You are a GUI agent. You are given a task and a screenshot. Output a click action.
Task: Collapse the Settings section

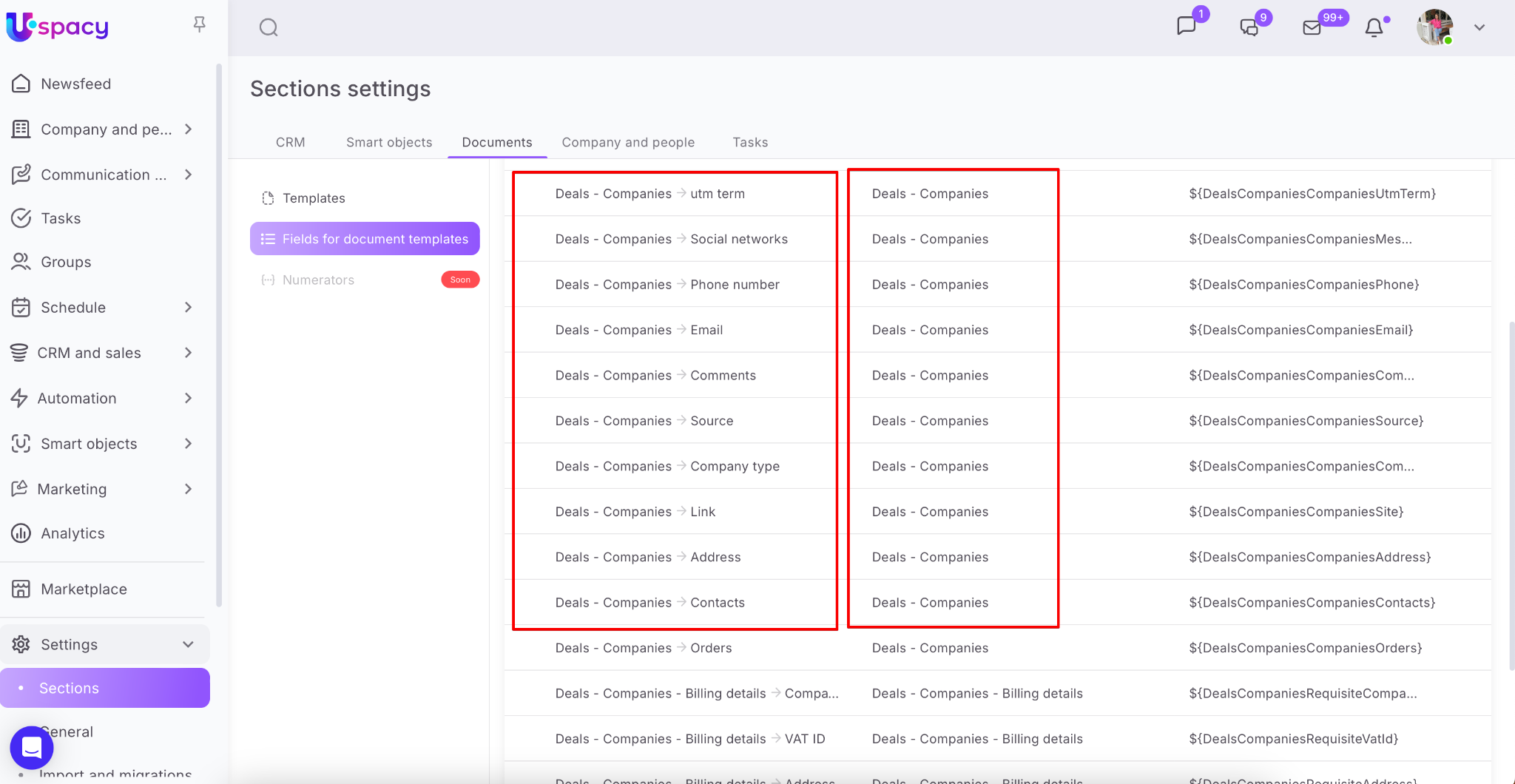coord(188,644)
